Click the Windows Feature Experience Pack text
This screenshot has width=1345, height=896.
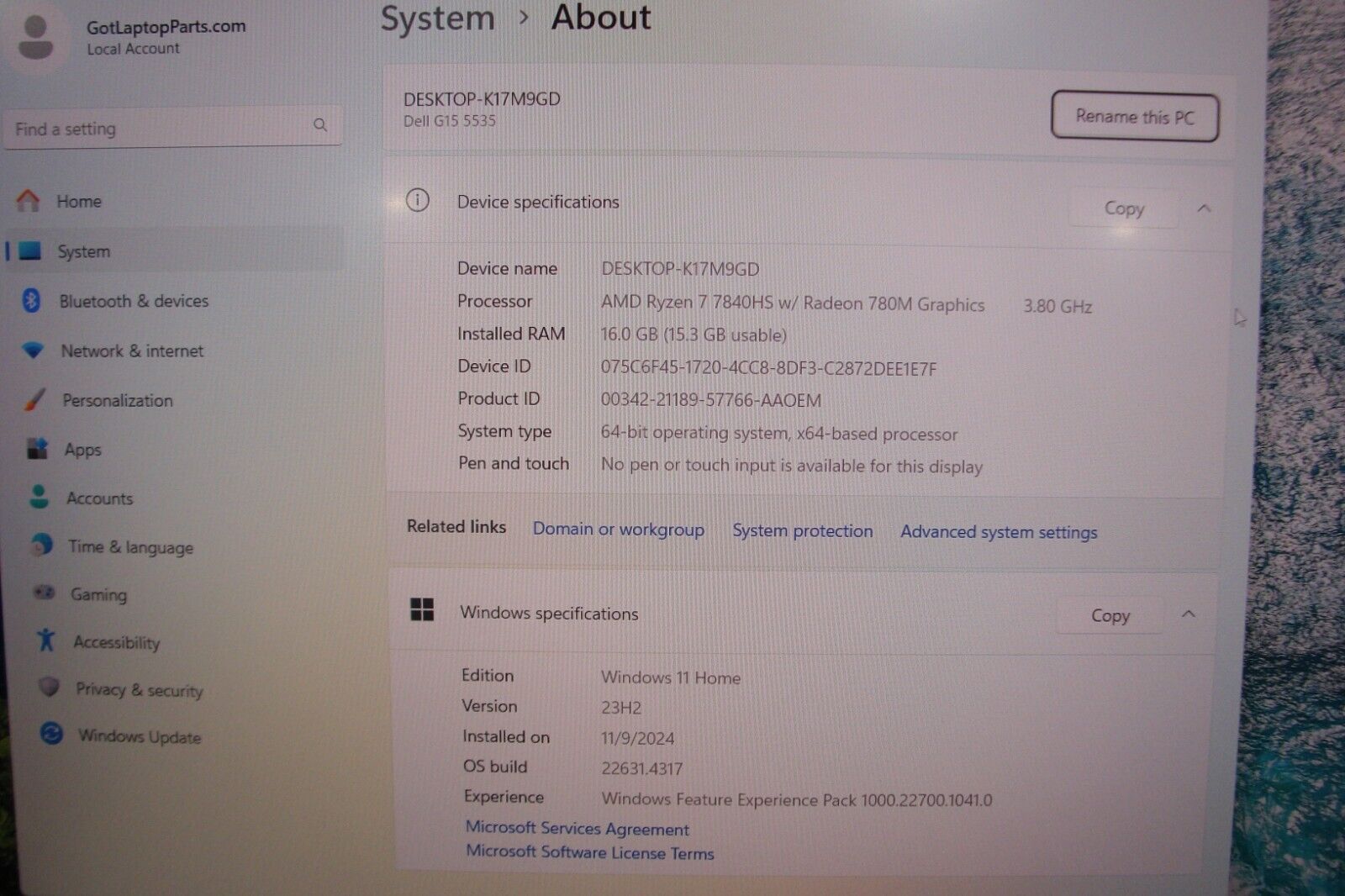tap(797, 799)
